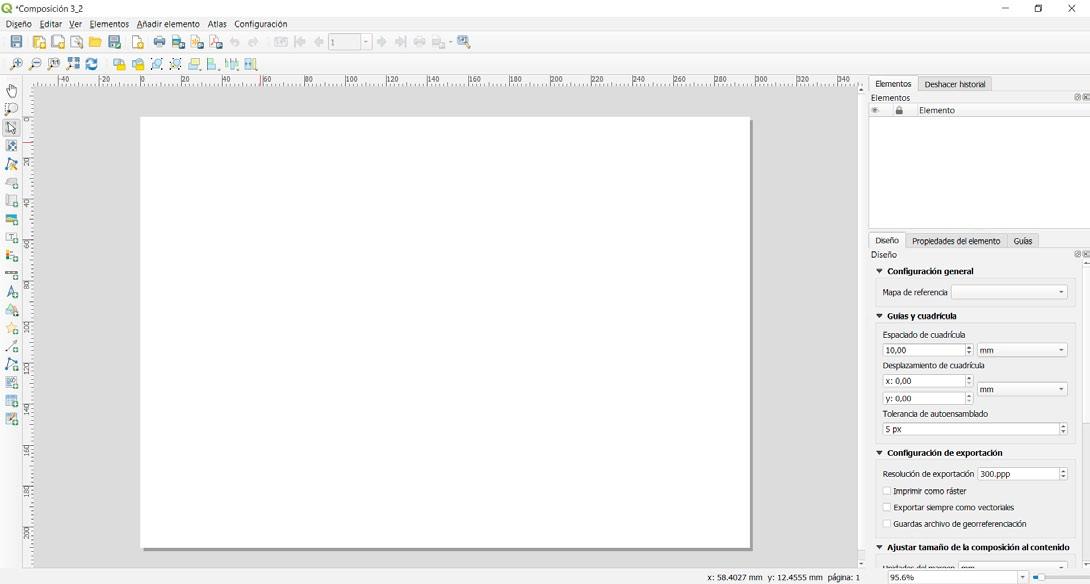Export the layout as PDF
1090x584 pixels.
tap(215, 42)
